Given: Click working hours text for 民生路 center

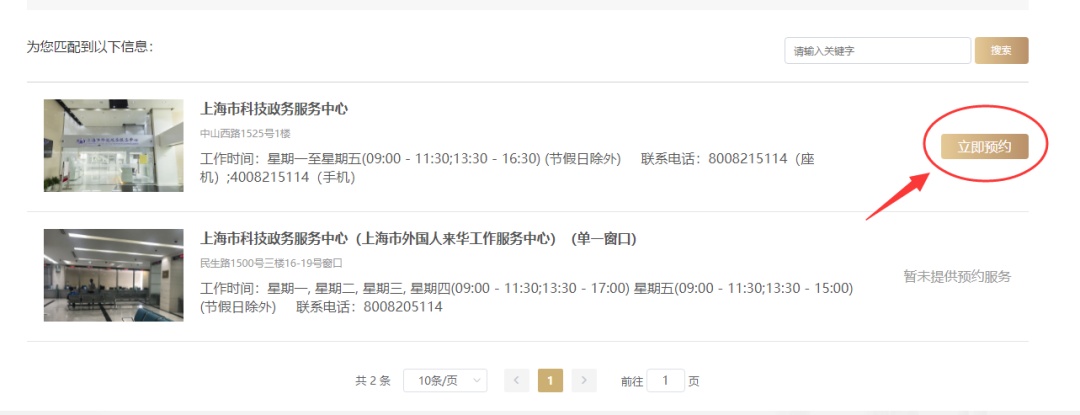Looking at the screenshot, I should [x=527, y=297].
